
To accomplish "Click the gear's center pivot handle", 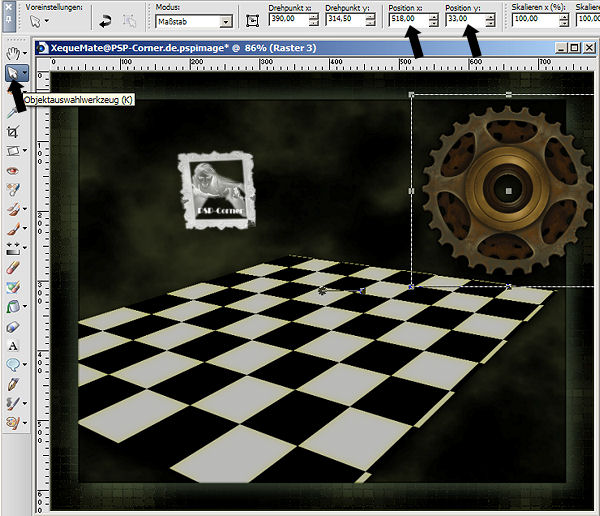I will [509, 190].
